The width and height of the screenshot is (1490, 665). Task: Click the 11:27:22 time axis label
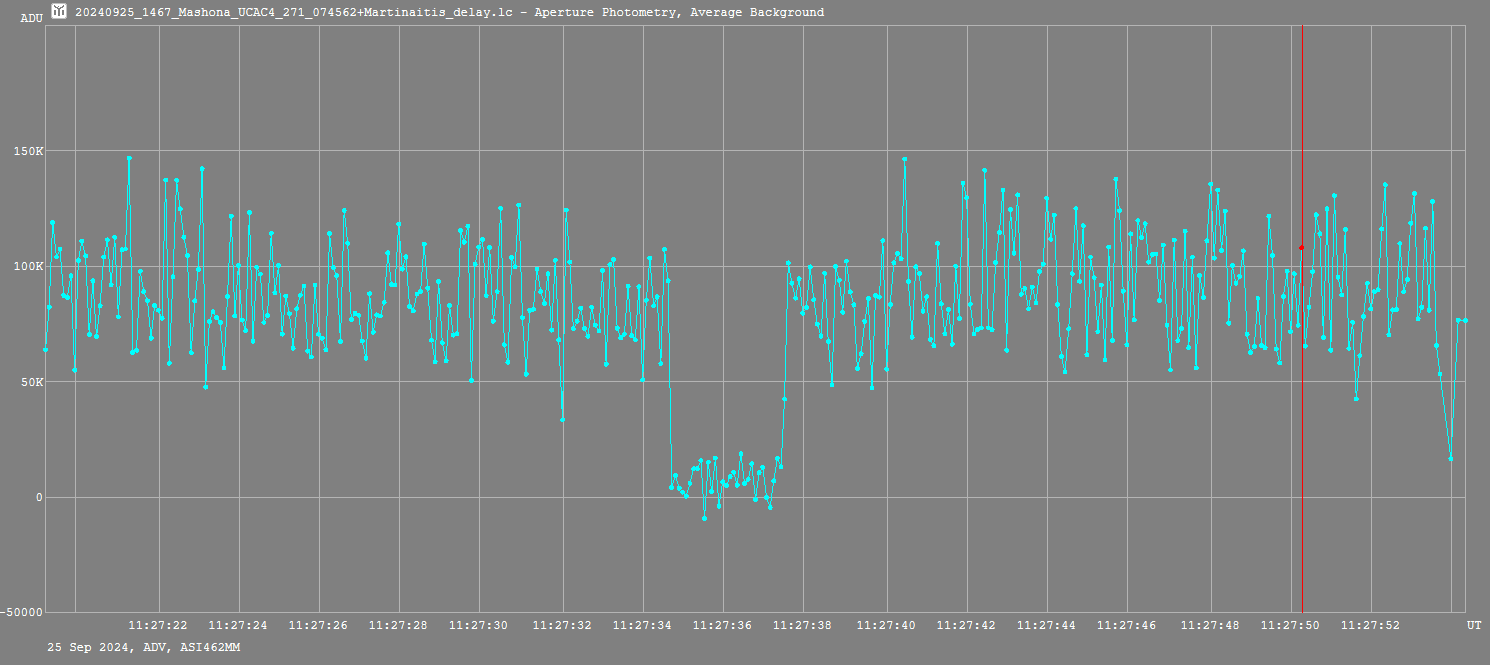click(x=158, y=625)
